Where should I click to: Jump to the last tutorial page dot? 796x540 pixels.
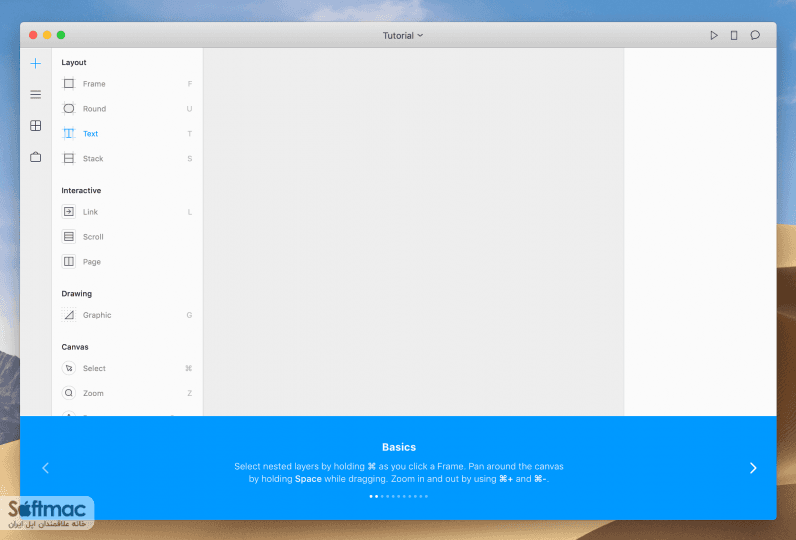426,496
